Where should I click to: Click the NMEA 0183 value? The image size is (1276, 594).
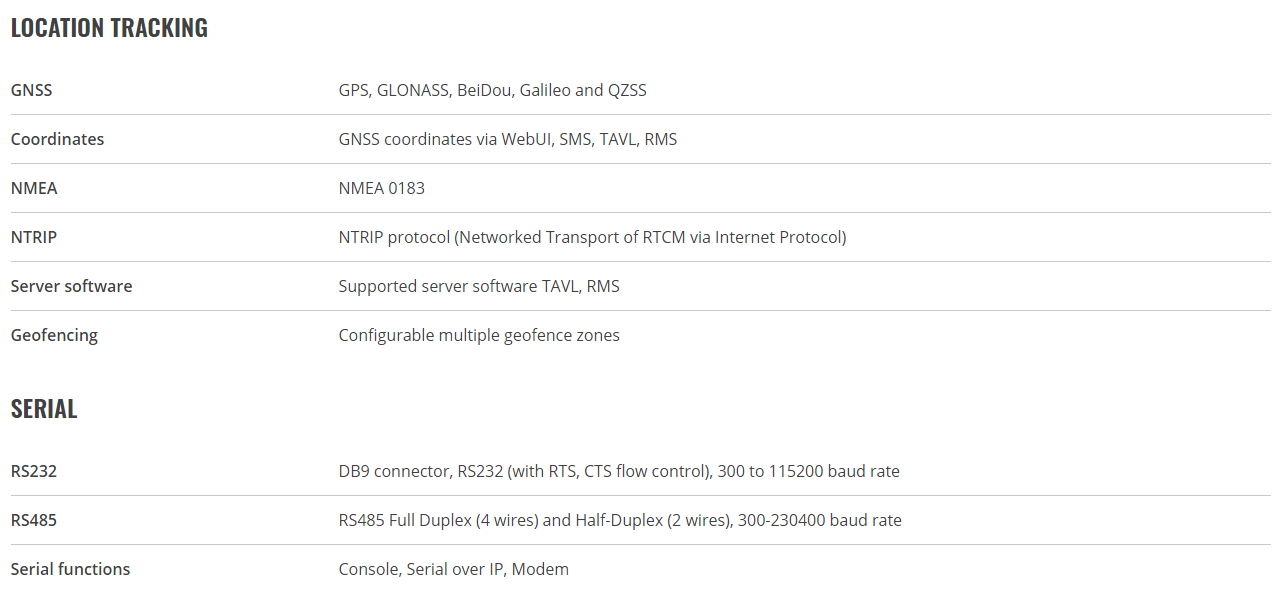(x=382, y=188)
